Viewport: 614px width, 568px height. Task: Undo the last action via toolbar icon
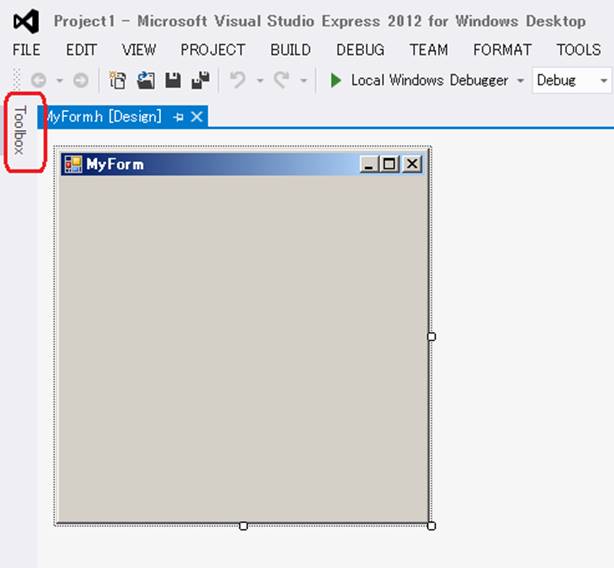point(237,81)
